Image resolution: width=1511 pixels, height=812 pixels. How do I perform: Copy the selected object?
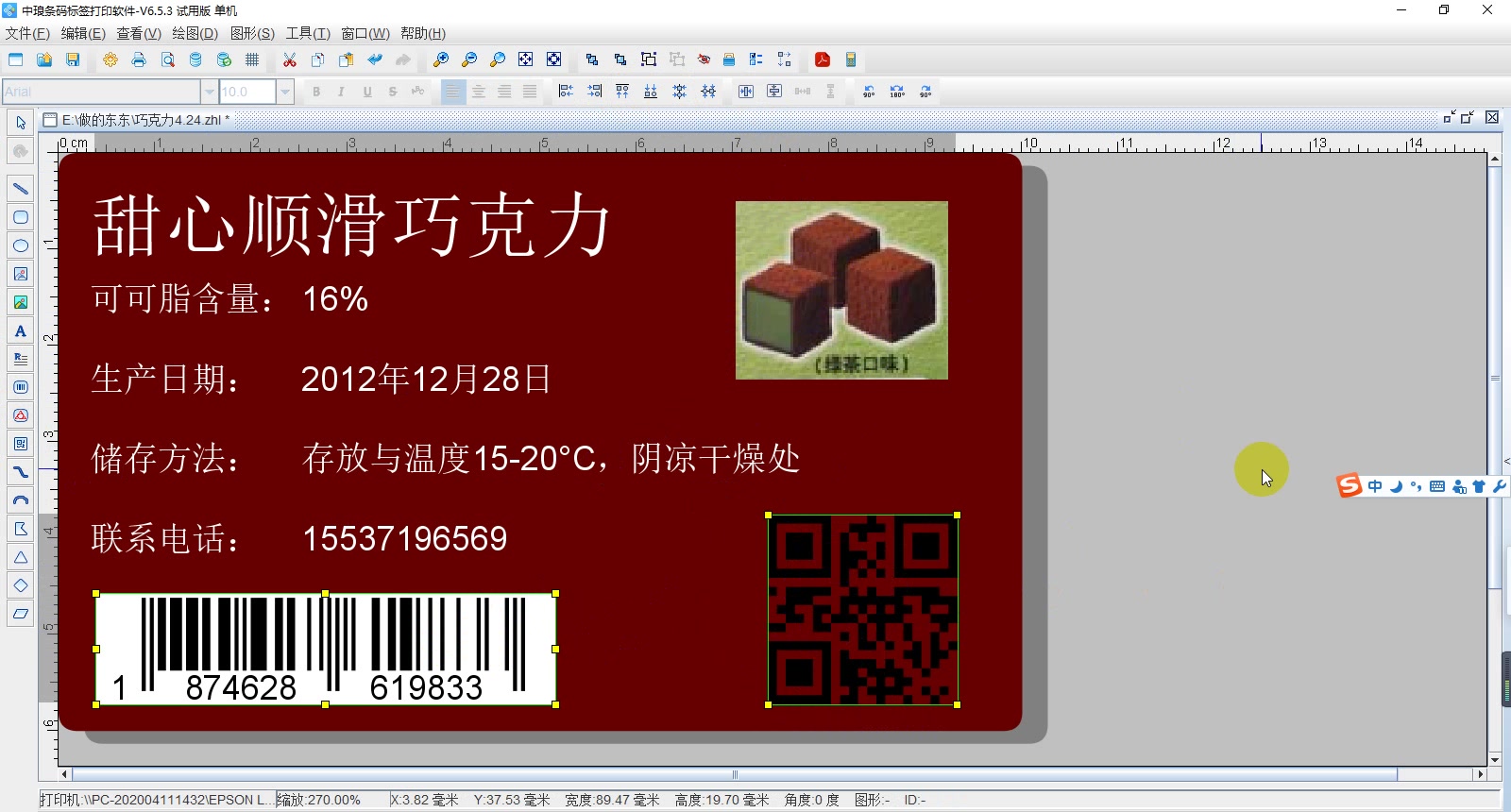318,59
